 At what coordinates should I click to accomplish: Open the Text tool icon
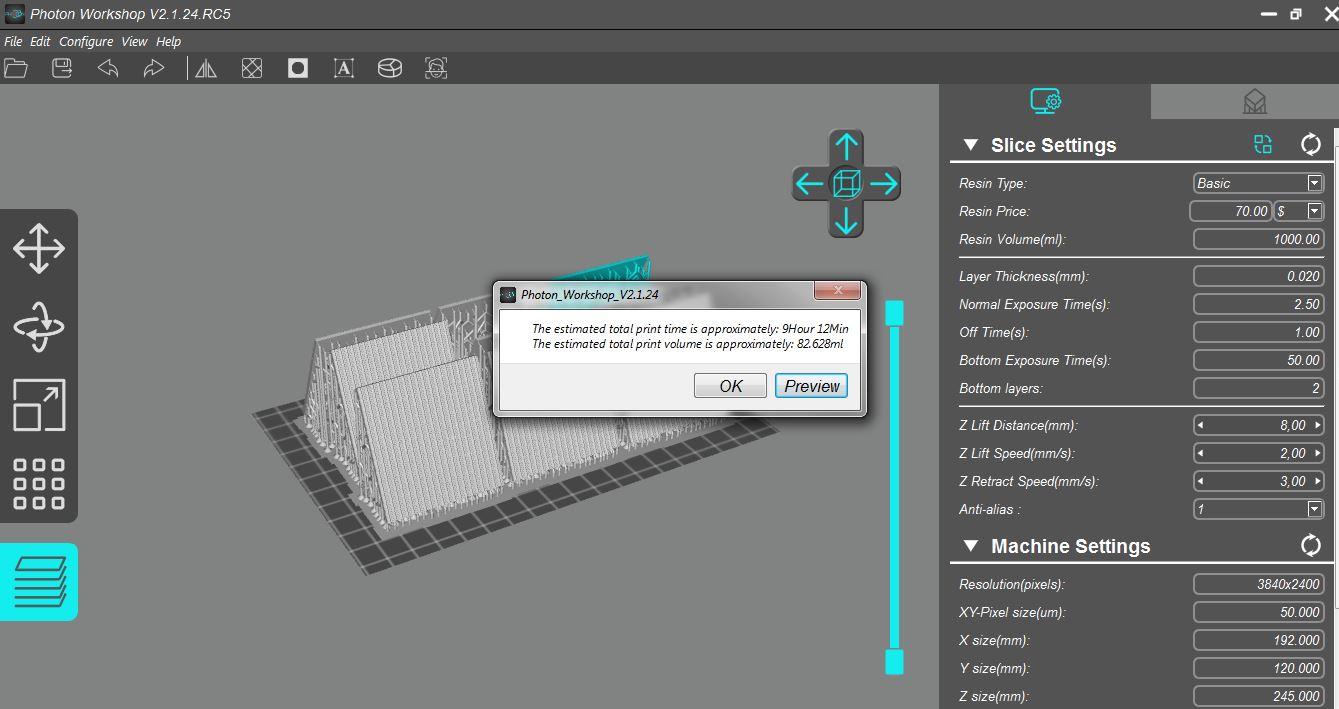(344, 68)
